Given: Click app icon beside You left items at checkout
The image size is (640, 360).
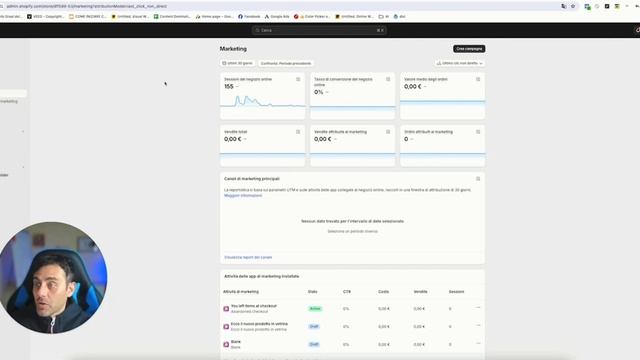Looking at the screenshot, I should [226, 309].
